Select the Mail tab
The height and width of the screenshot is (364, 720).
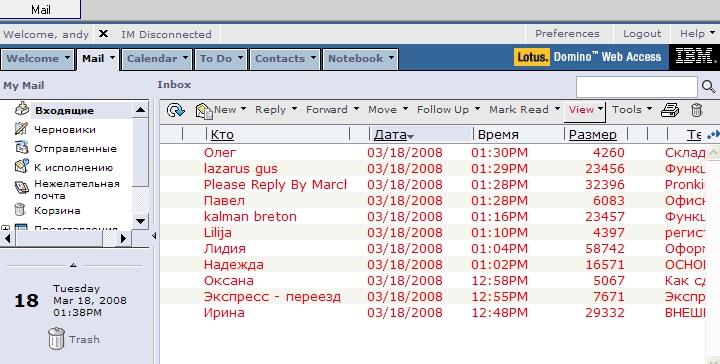pyautogui.click(x=98, y=59)
